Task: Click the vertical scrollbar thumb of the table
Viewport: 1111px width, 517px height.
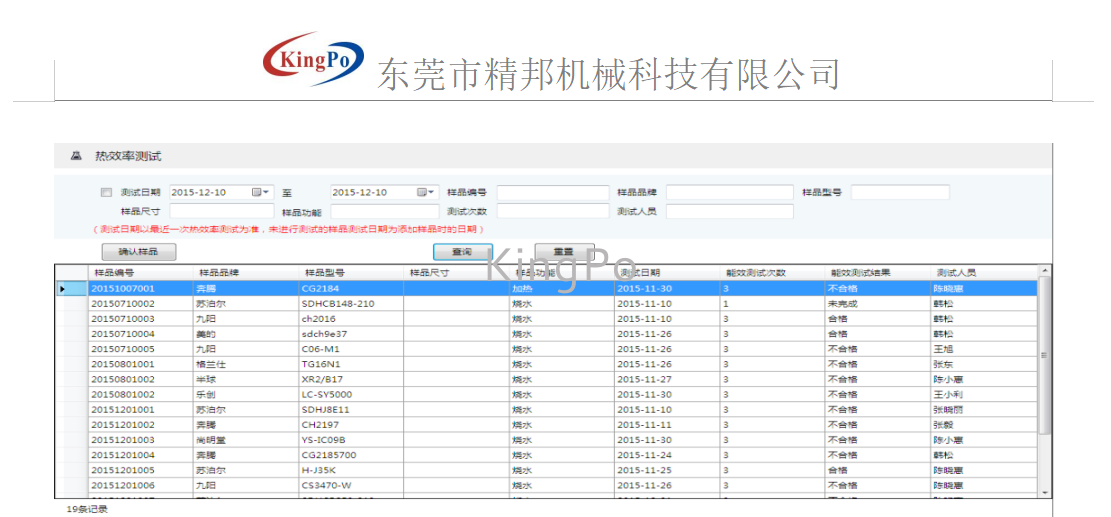Action: (1044, 355)
